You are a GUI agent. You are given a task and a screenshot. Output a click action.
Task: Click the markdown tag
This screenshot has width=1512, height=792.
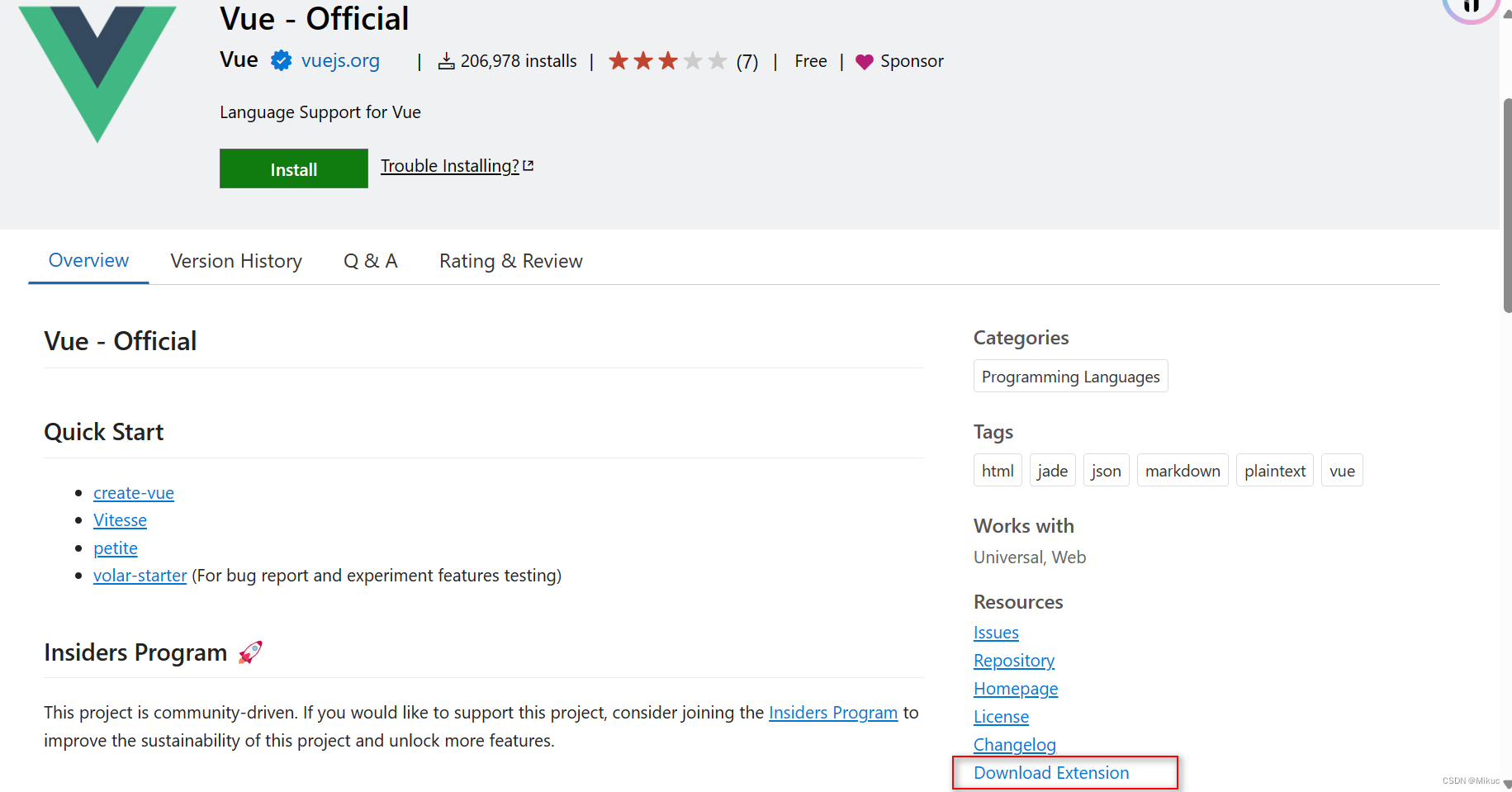pos(1183,471)
